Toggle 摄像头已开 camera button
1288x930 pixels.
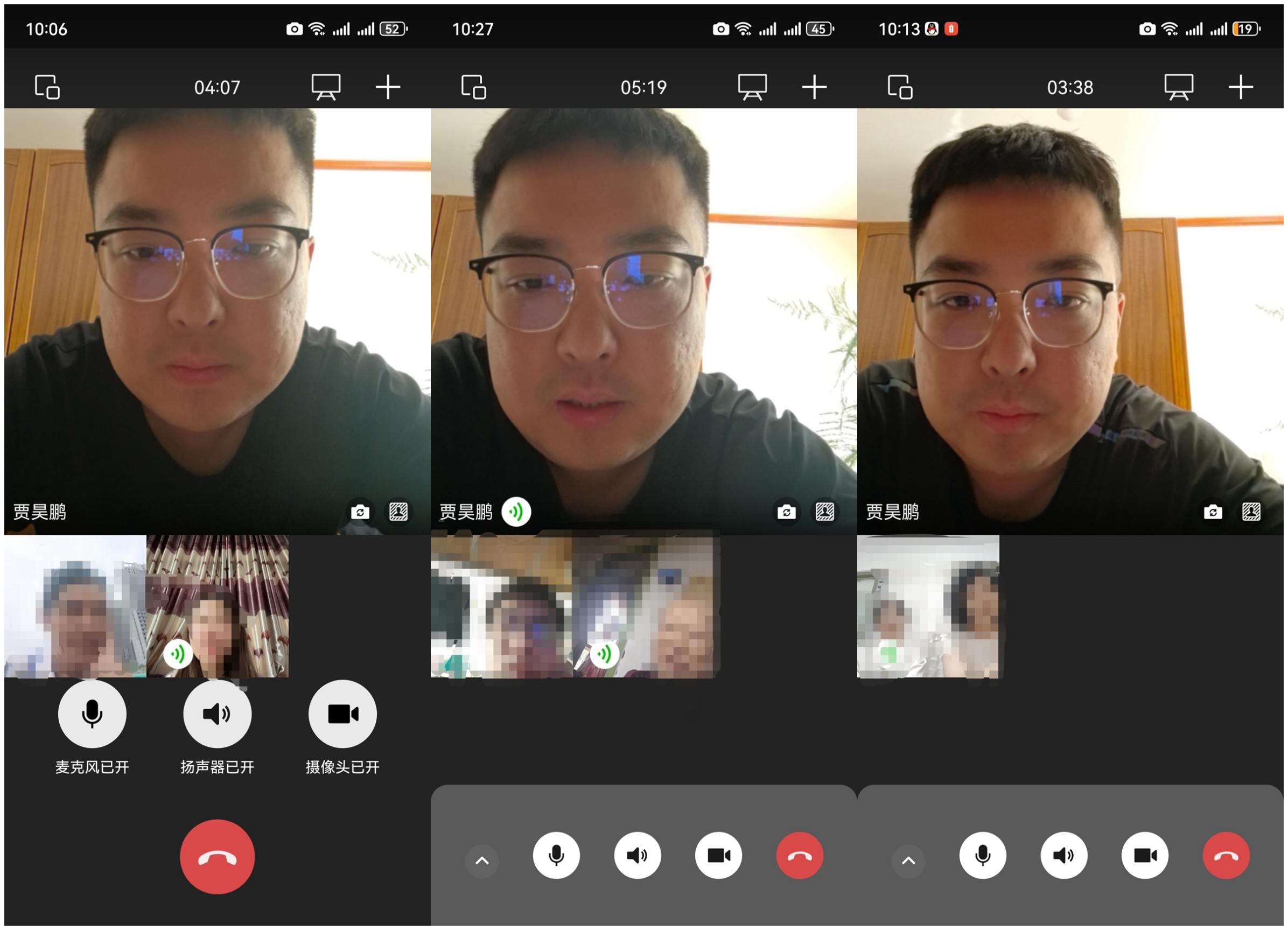(342, 714)
